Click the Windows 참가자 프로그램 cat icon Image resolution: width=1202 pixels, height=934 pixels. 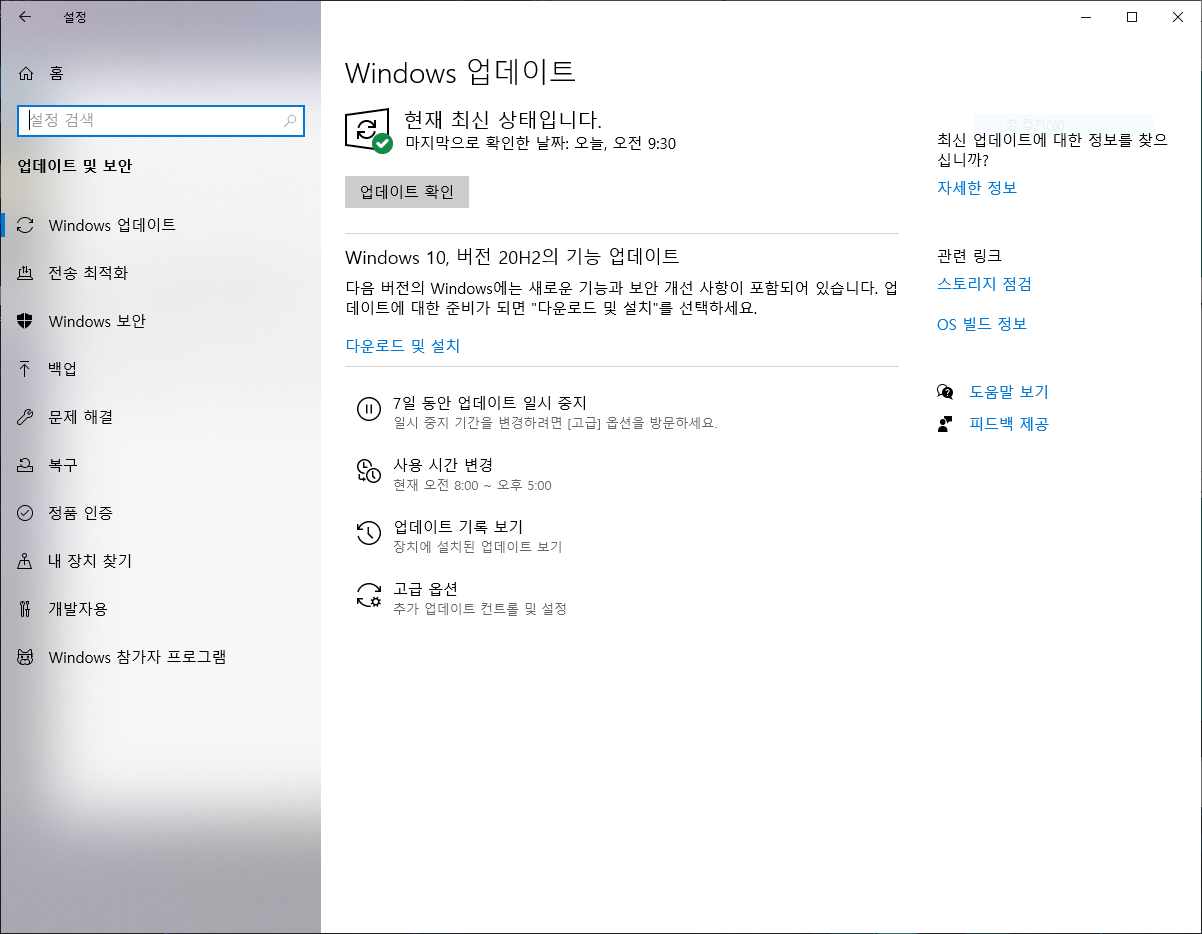click(26, 657)
